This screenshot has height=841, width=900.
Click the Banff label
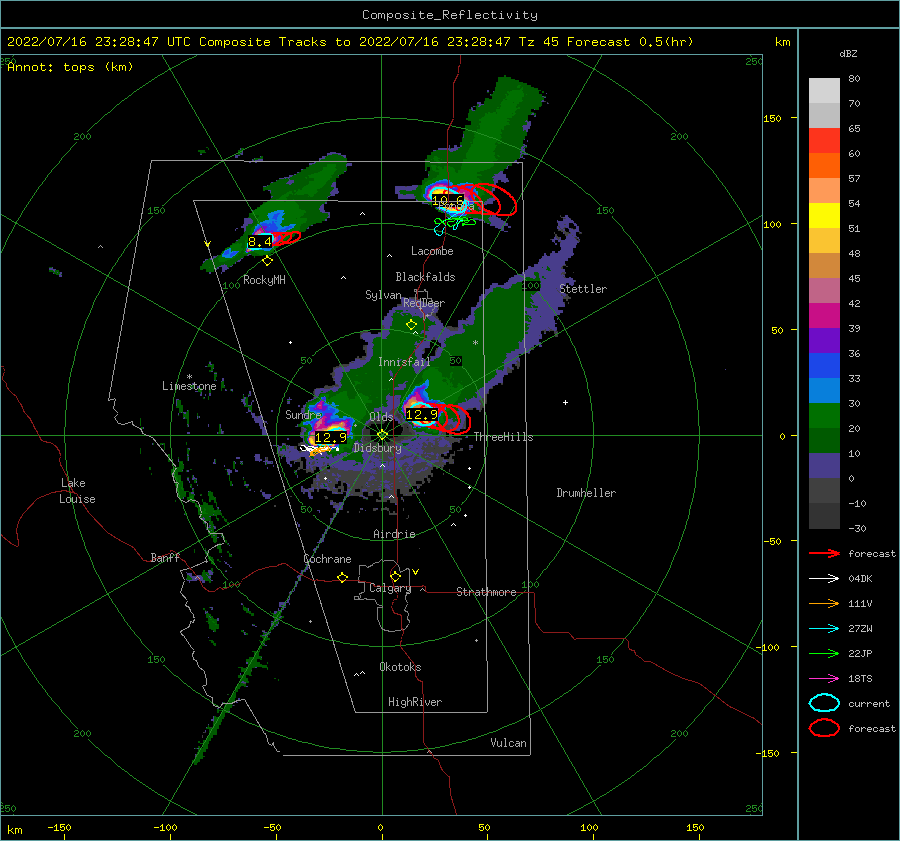click(165, 557)
